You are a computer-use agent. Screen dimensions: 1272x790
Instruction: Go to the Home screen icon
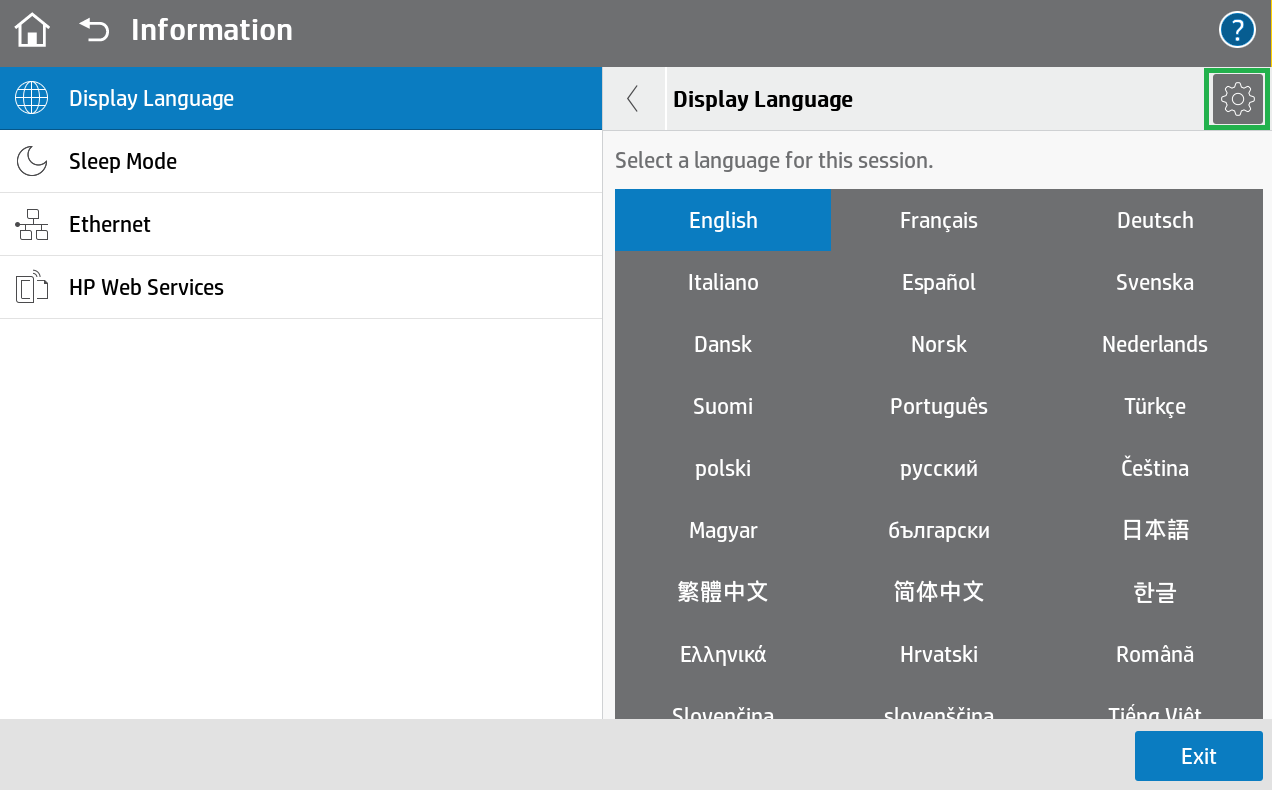[x=32, y=30]
